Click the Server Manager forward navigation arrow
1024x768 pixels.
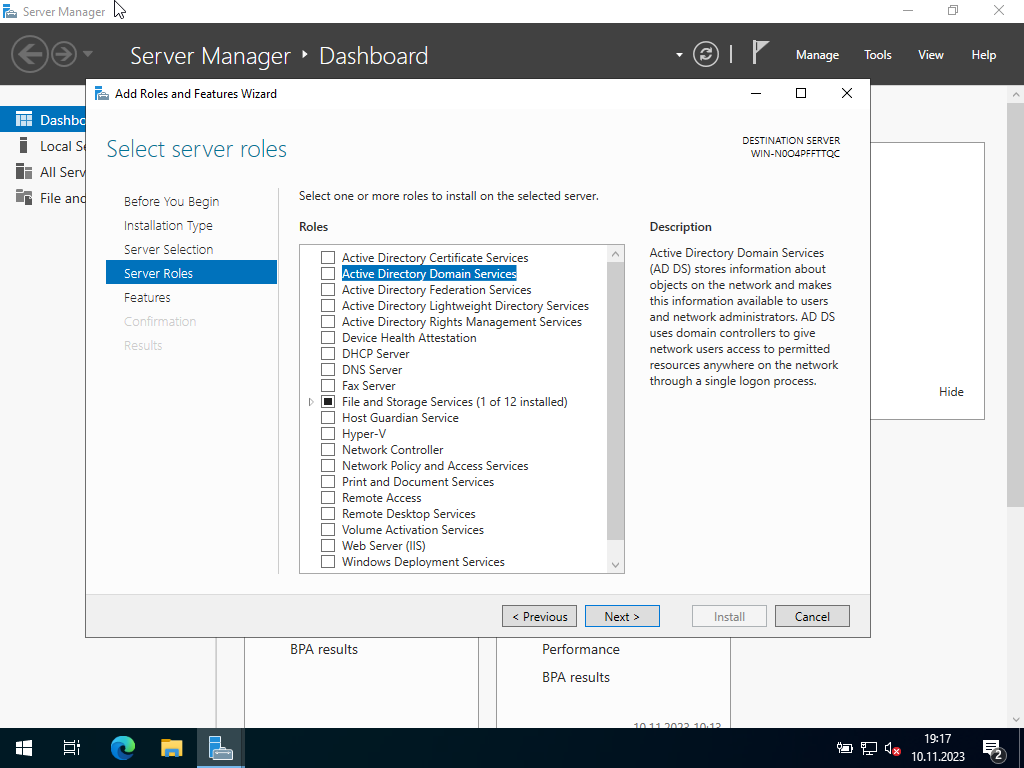click(x=64, y=54)
